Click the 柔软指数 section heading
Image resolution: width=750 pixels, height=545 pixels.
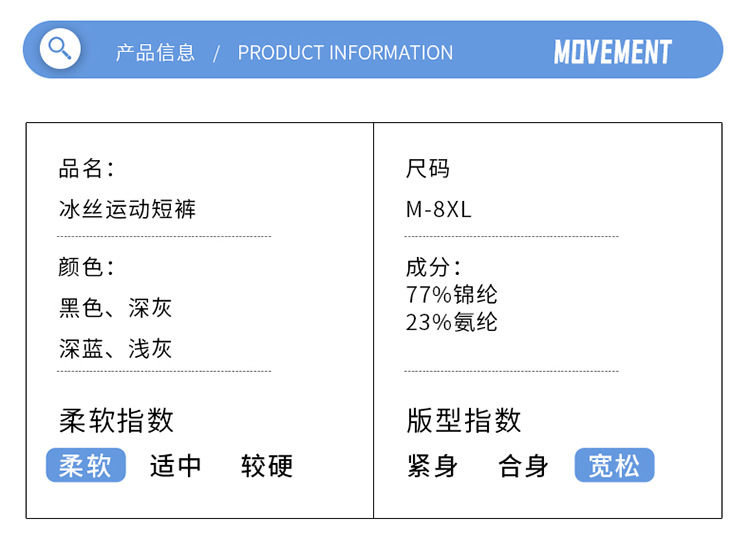click(x=116, y=421)
